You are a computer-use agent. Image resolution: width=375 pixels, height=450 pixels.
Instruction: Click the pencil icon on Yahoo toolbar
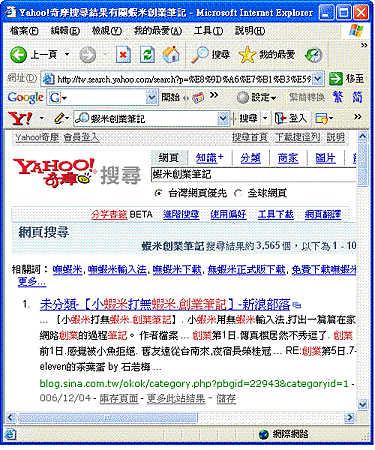pos(59,118)
